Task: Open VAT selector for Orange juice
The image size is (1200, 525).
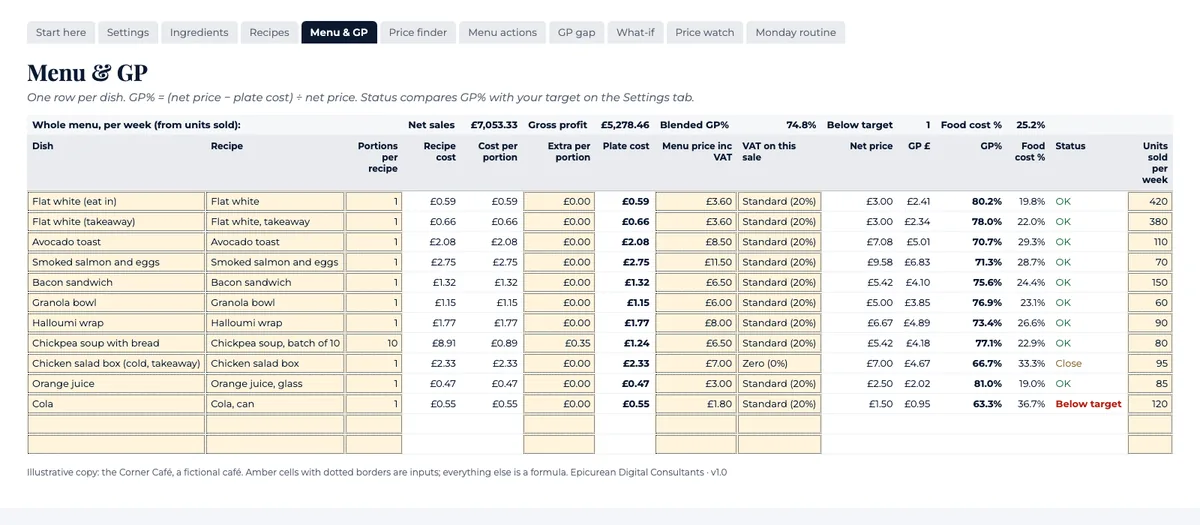Action: pos(780,383)
